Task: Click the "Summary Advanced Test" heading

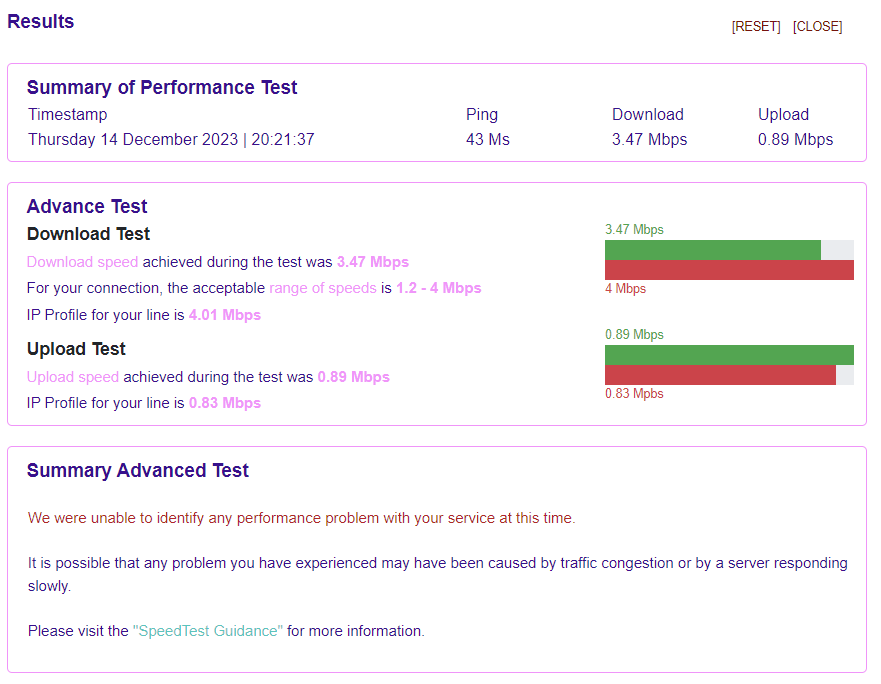Action: pos(138,470)
